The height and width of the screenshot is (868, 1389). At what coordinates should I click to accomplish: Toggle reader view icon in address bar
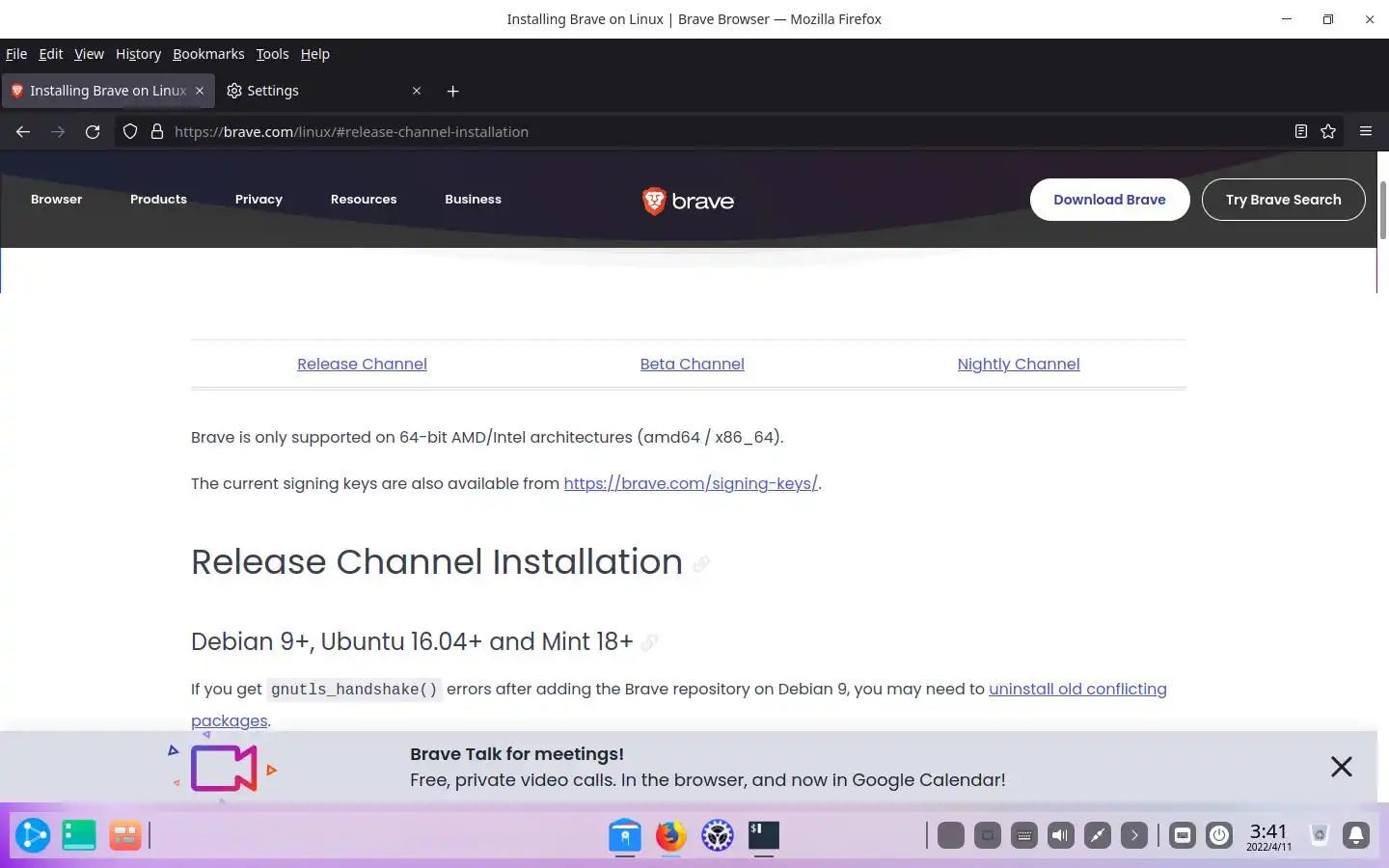1300,132
